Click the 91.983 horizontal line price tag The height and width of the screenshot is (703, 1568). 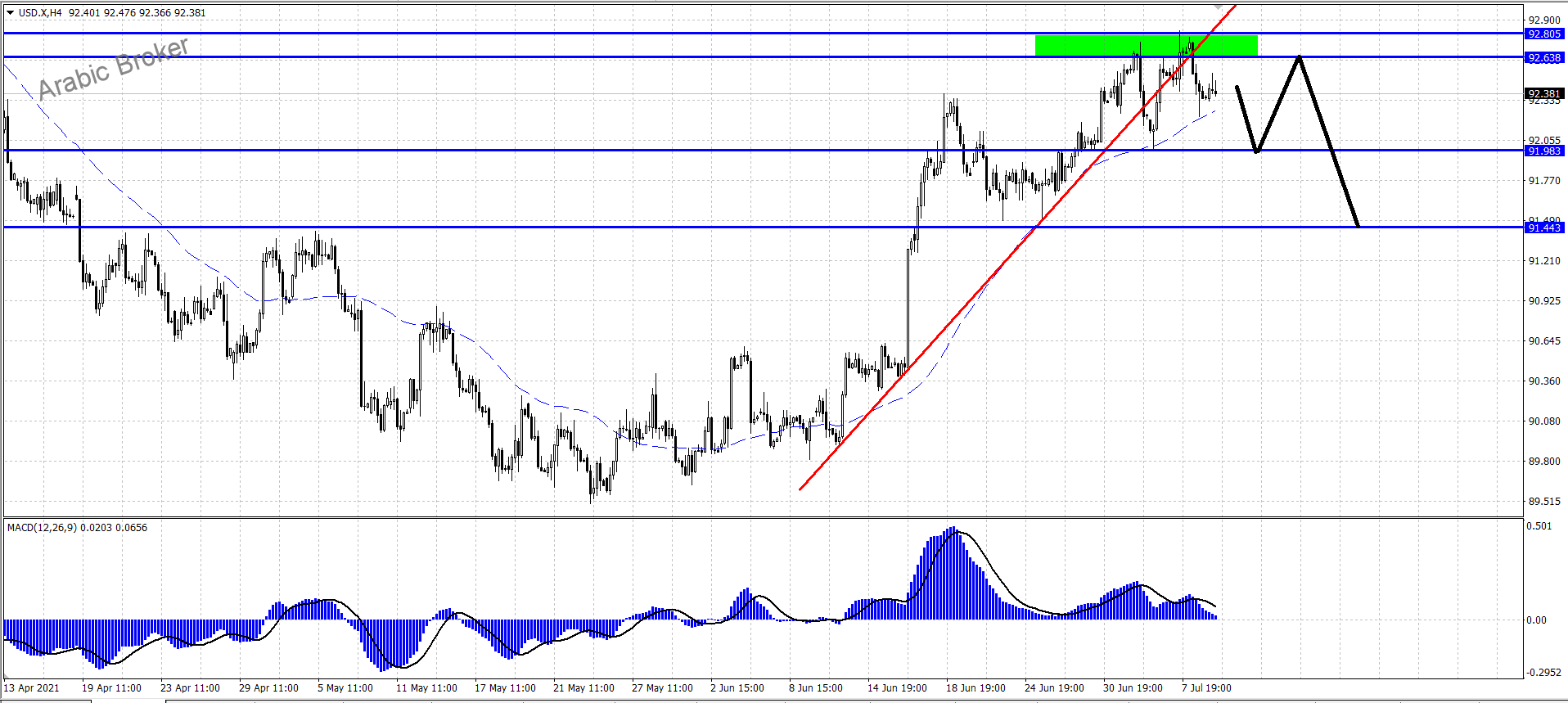(1544, 151)
